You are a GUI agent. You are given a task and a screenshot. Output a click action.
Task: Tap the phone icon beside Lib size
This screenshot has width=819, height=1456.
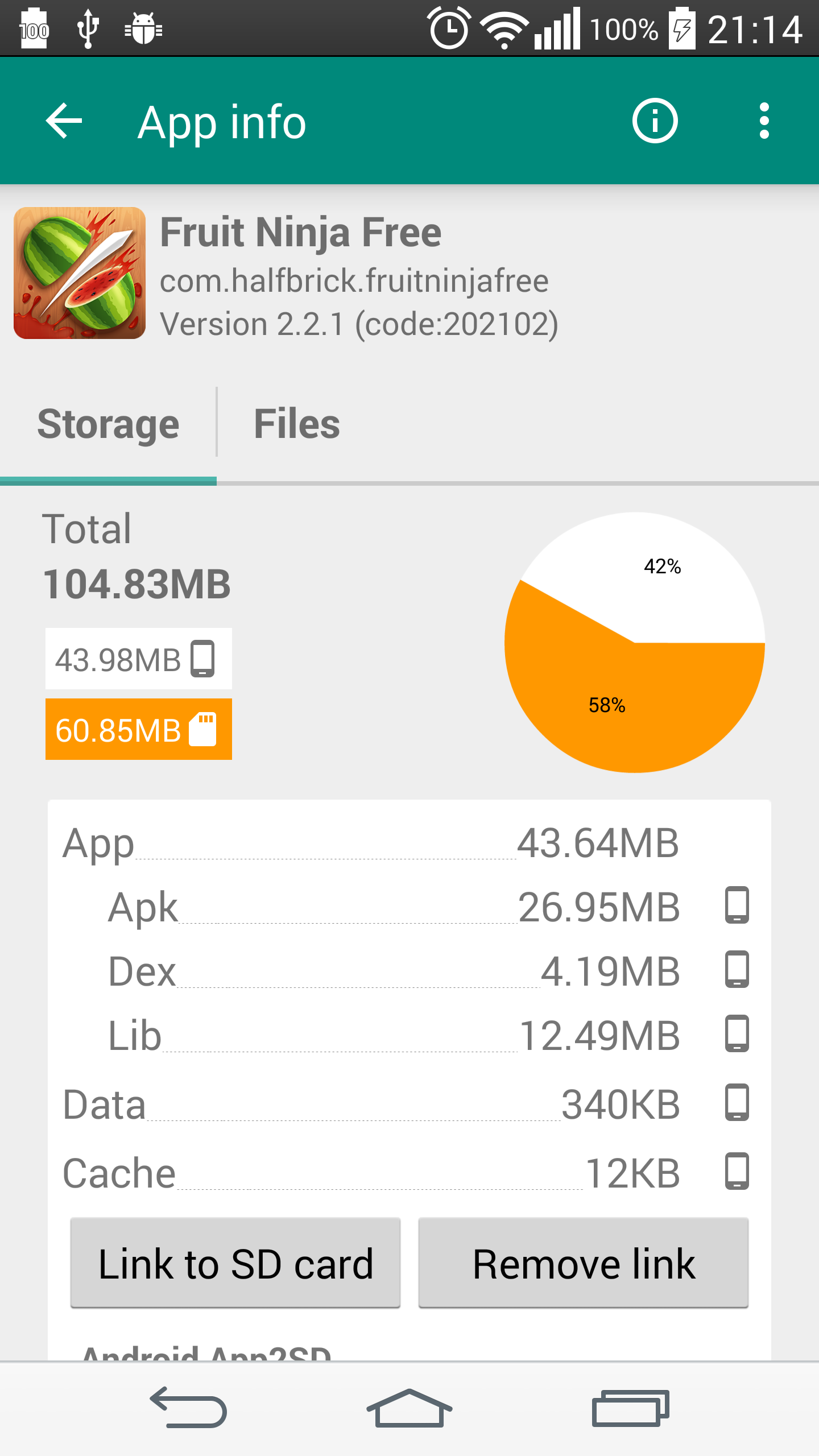737,1033
